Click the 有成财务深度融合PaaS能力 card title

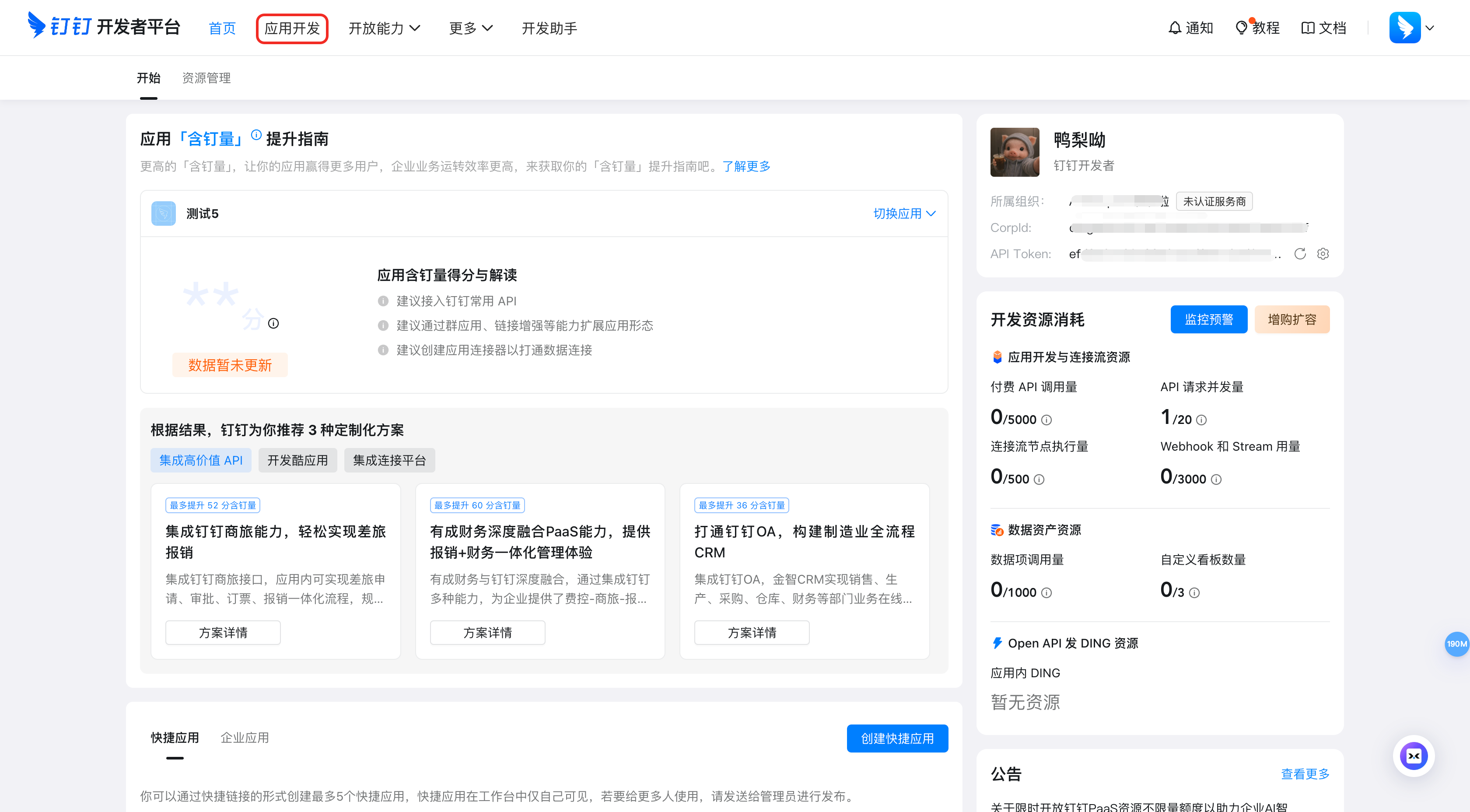pyautogui.click(x=540, y=542)
